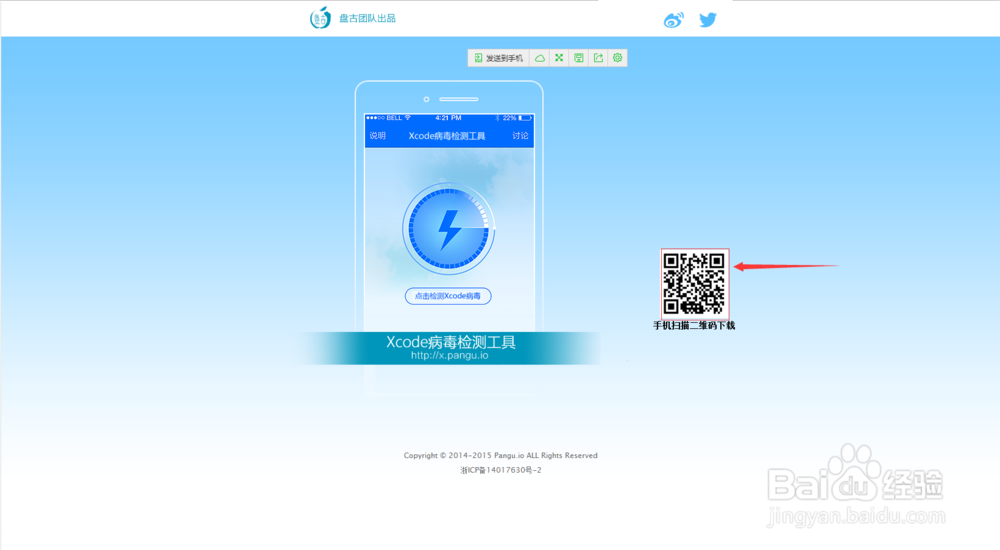Image resolution: width=1000 pixels, height=550 pixels.
Task: Click the 发送到手机 send-to-phone button
Action: point(499,58)
